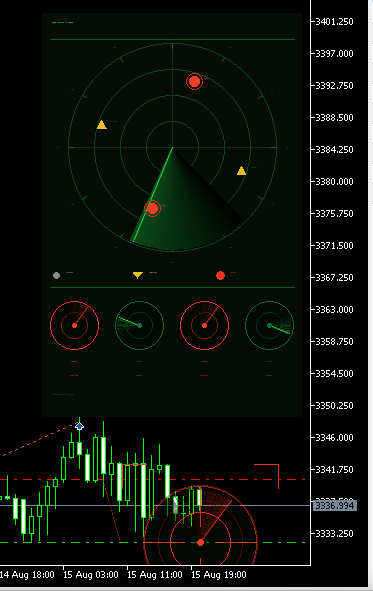The image size is (373, 591).
Task: Open the last green mini radar gauge
Action: pyautogui.click(x=269, y=325)
